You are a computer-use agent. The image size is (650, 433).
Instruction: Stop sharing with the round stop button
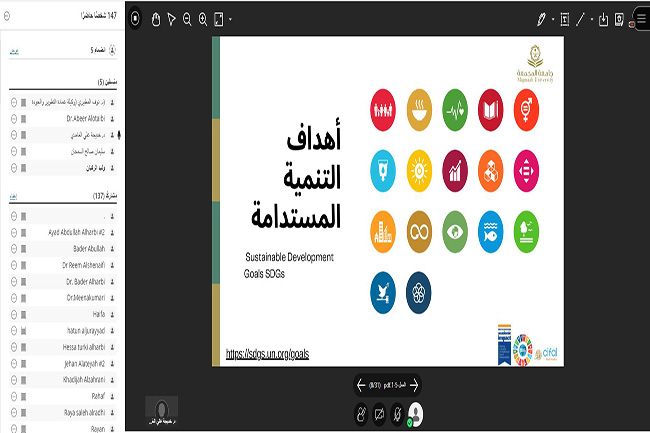(135, 19)
